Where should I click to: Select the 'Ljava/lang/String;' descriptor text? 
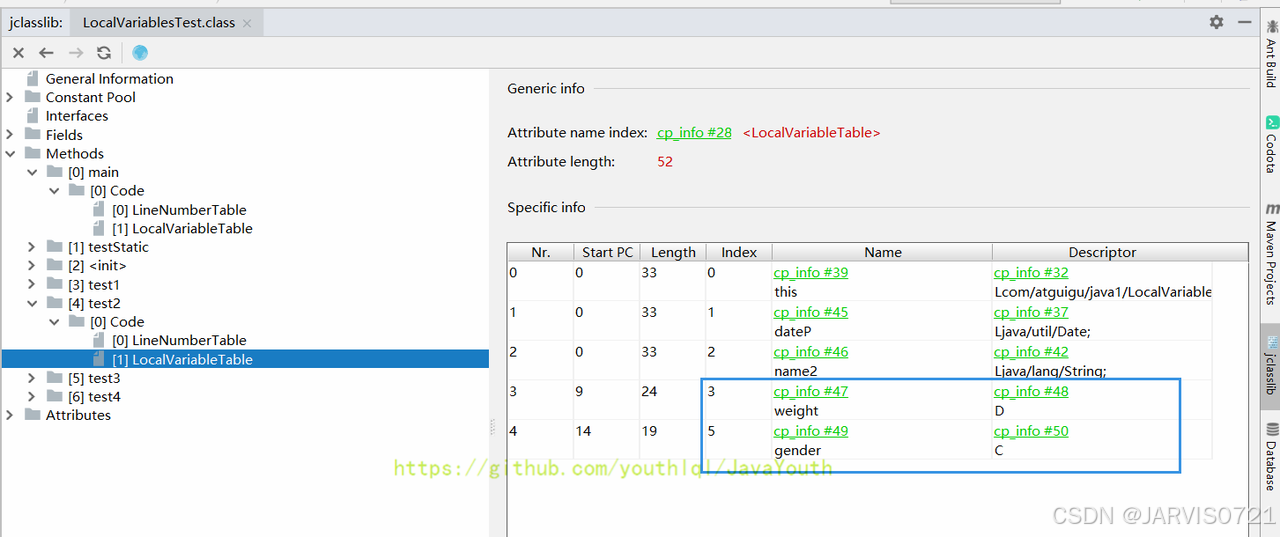click(x=1050, y=371)
